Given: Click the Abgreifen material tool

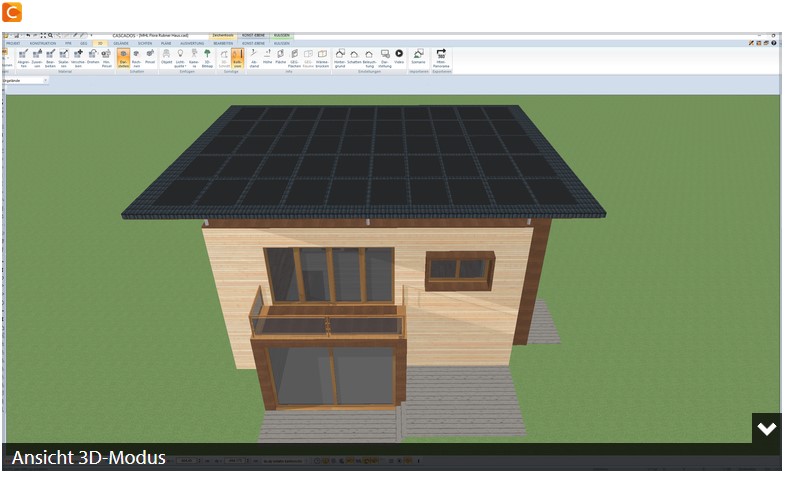Looking at the screenshot, I should coord(23,58).
